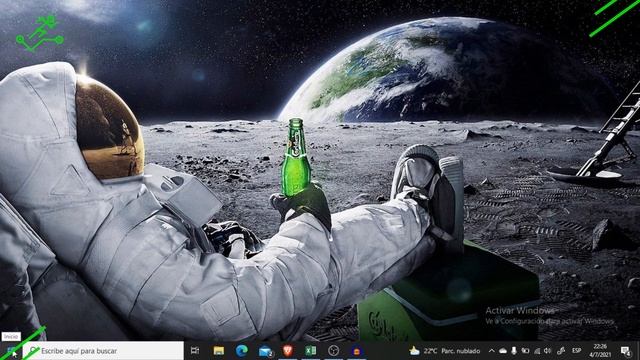The image size is (640, 360).
Task: Open the network tray icon
Action: click(x=537, y=351)
